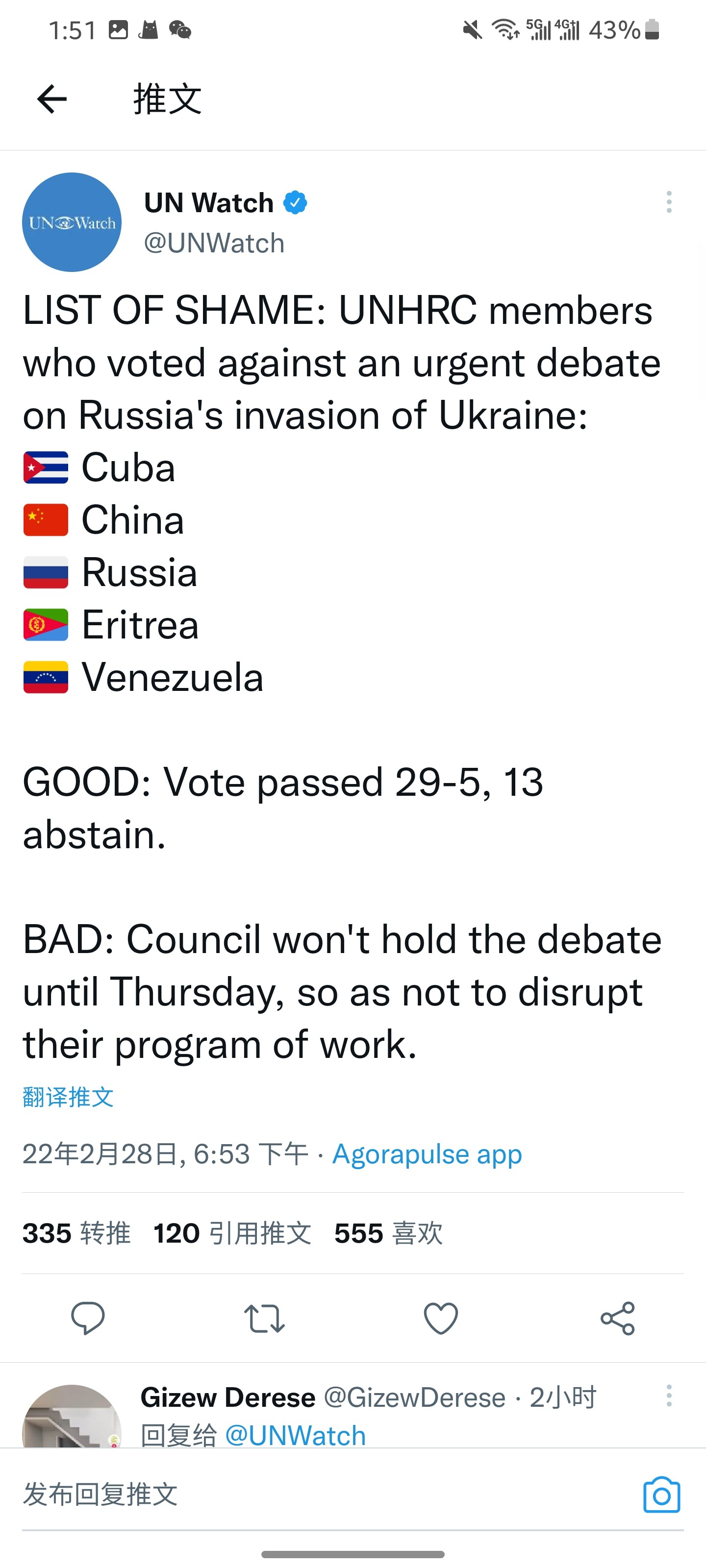Open tweet options three-dot menu
Viewport: 706px width, 1568px height.
669,202
